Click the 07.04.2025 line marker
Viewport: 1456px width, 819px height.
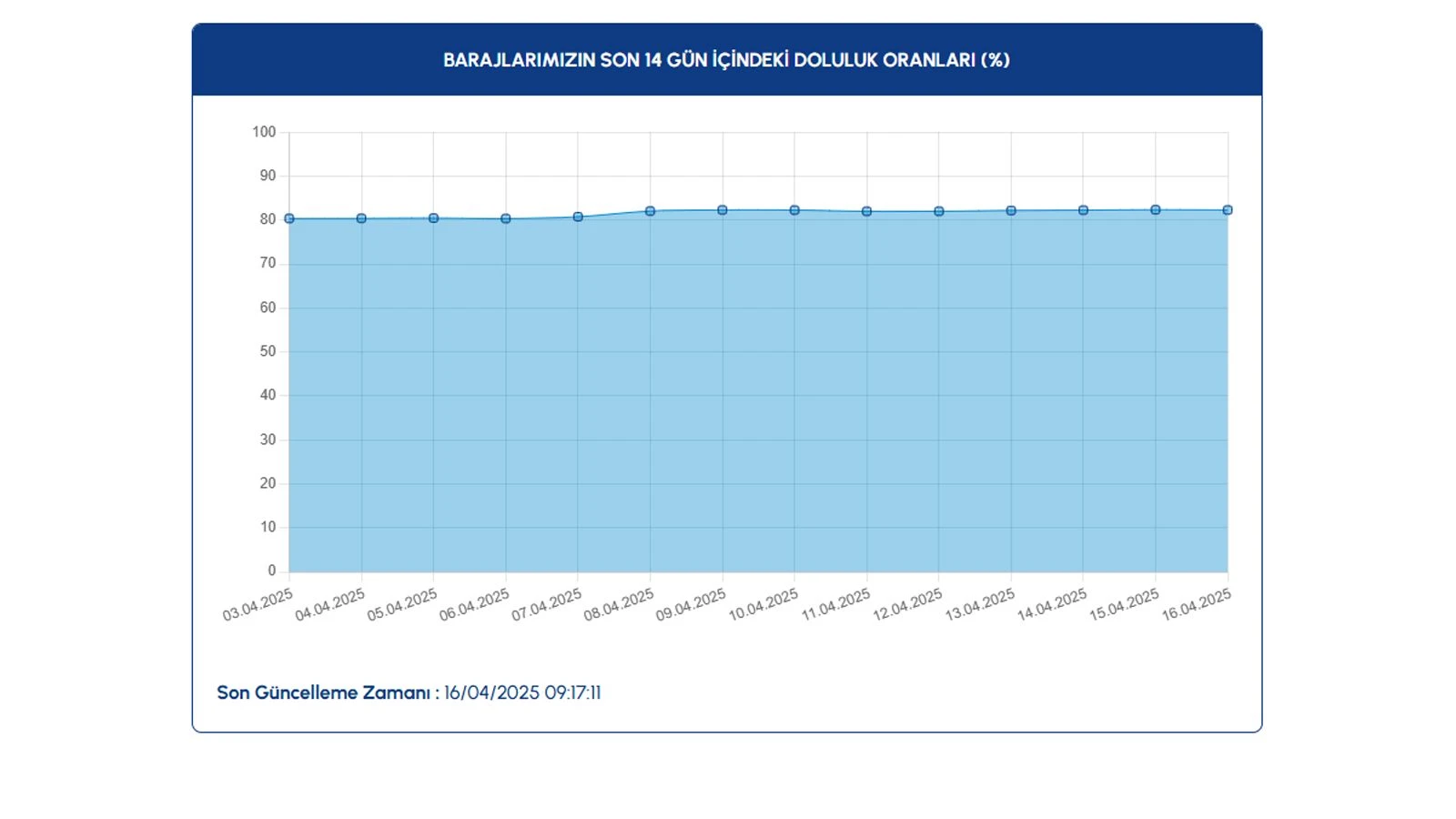coord(578,217)
